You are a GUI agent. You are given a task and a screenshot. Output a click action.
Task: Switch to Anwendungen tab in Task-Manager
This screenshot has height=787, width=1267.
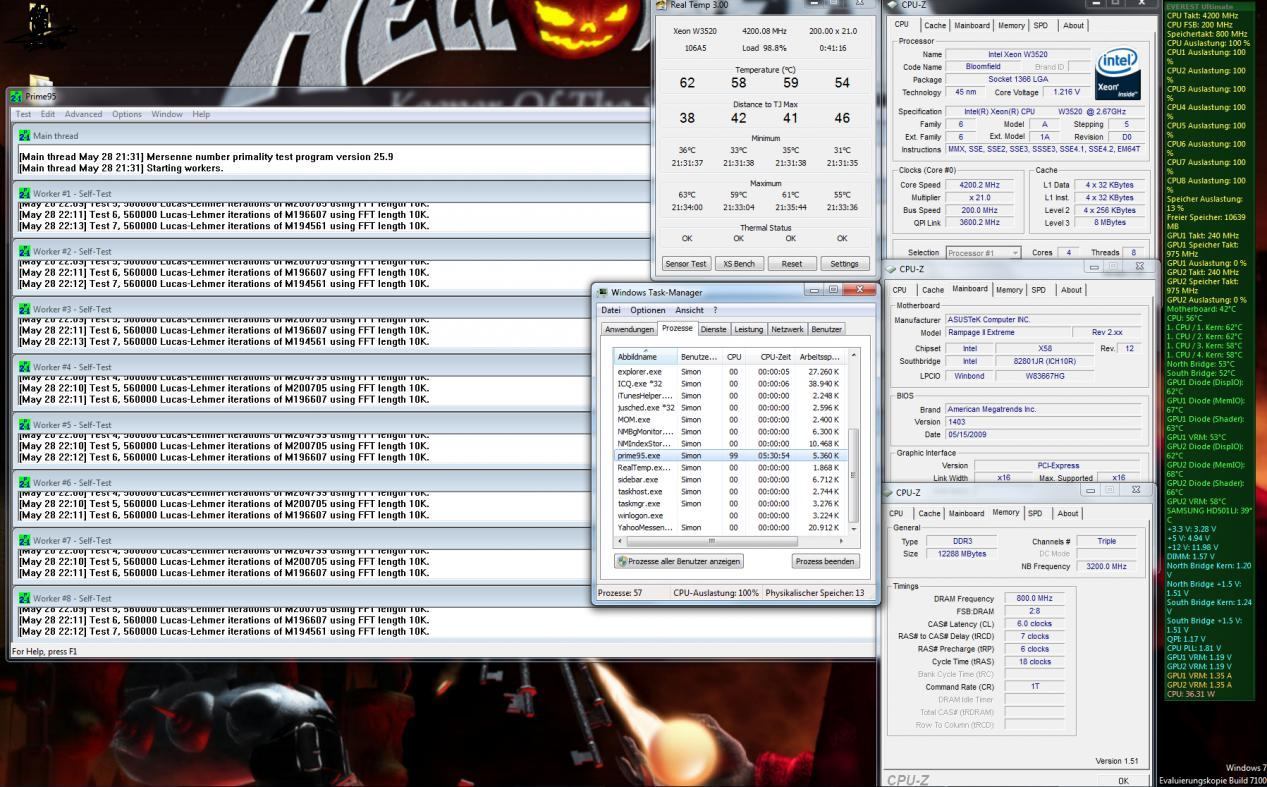[631, 329]
